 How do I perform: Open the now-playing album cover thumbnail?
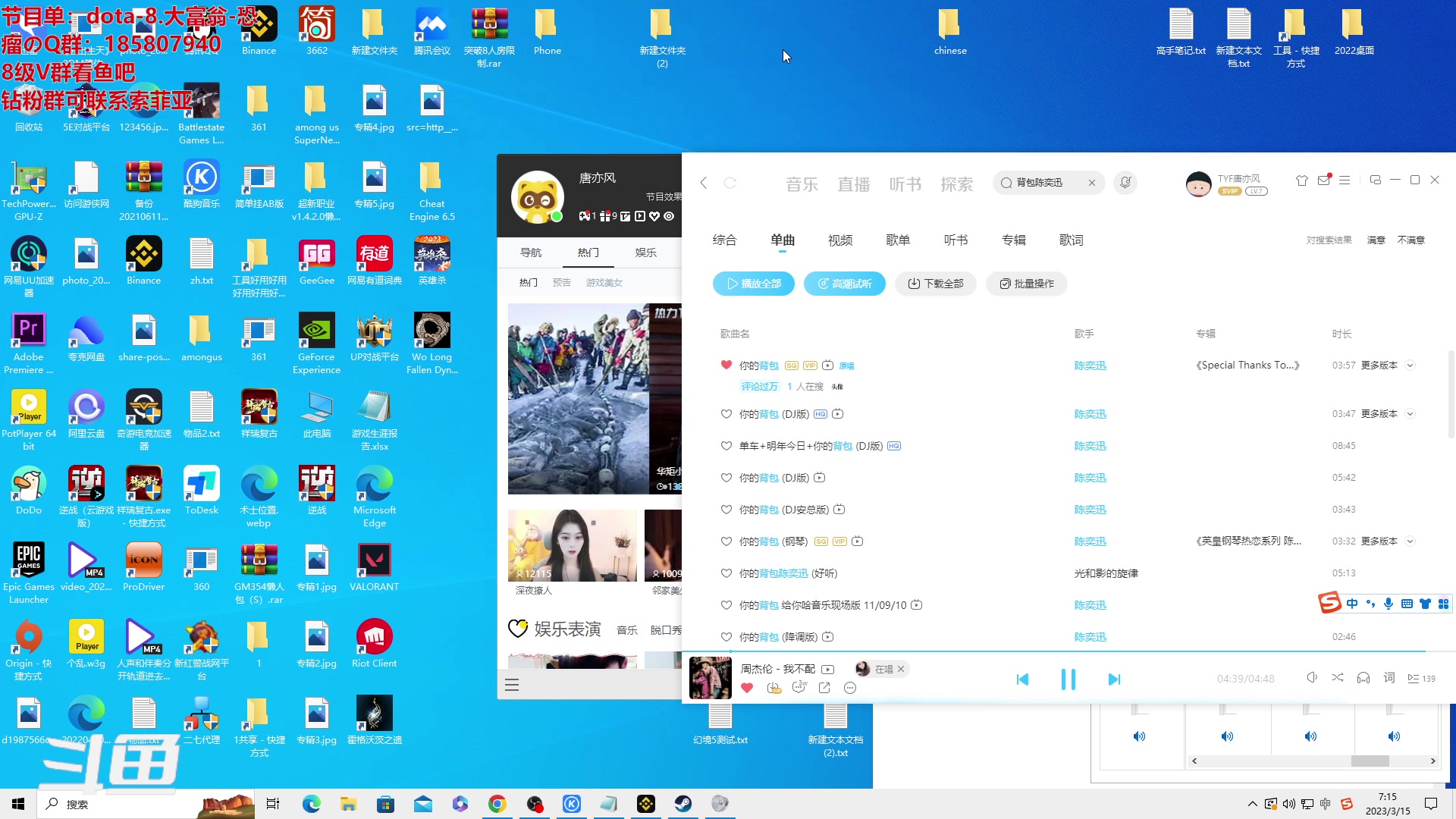pos(710,677)
